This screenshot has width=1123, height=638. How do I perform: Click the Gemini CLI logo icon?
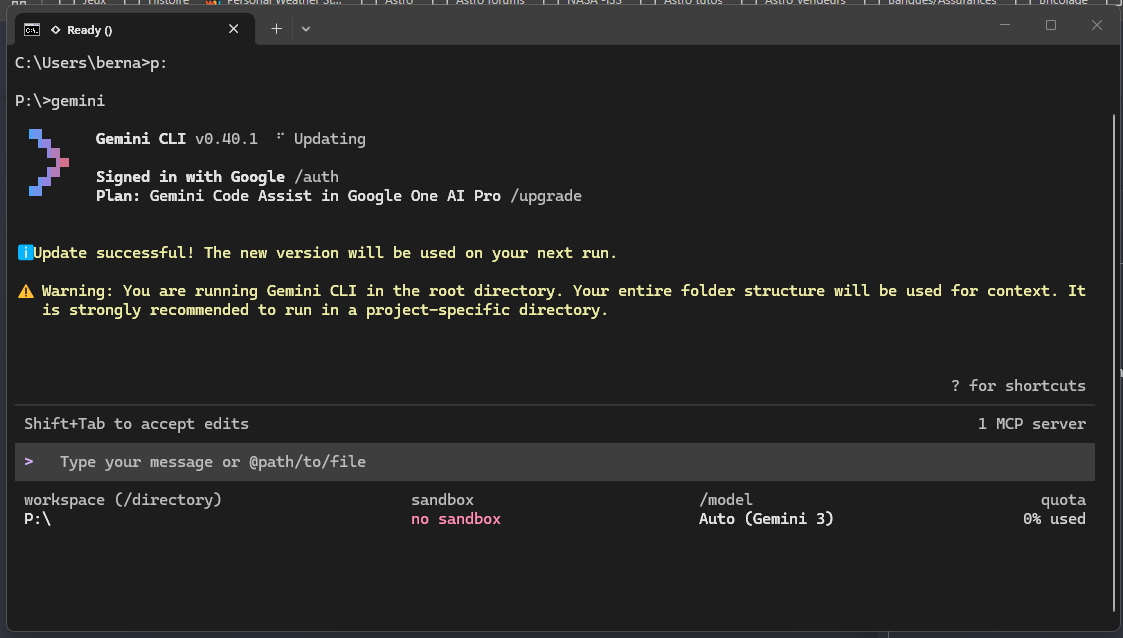click(49, 163)
